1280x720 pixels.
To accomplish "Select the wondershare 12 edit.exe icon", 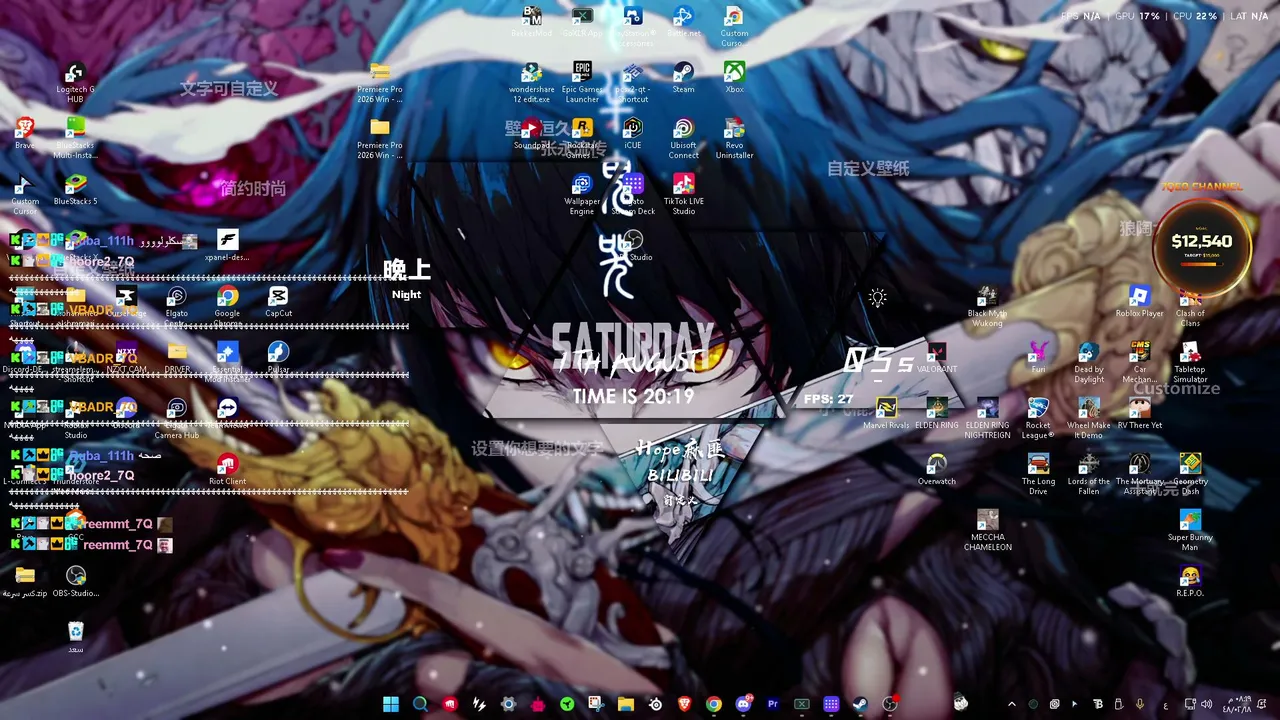I will 532,83.
